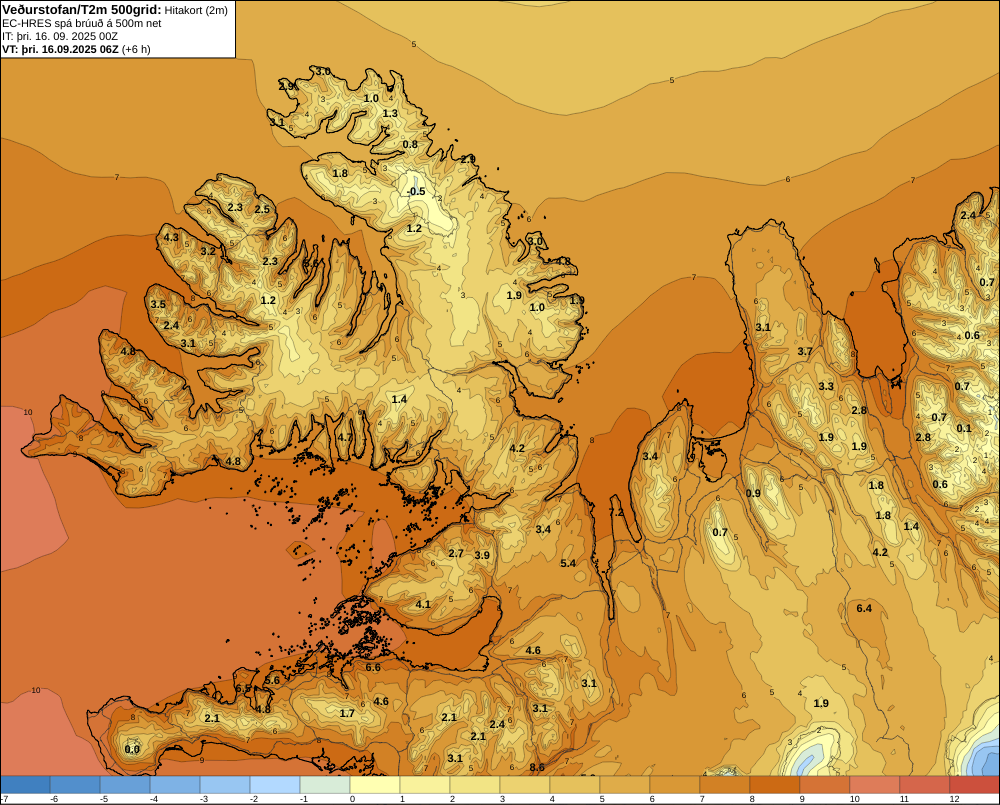This screenshot has height=805, width=1000.
Task: Click the '7.2' temperature value
Action: [617, 512]
